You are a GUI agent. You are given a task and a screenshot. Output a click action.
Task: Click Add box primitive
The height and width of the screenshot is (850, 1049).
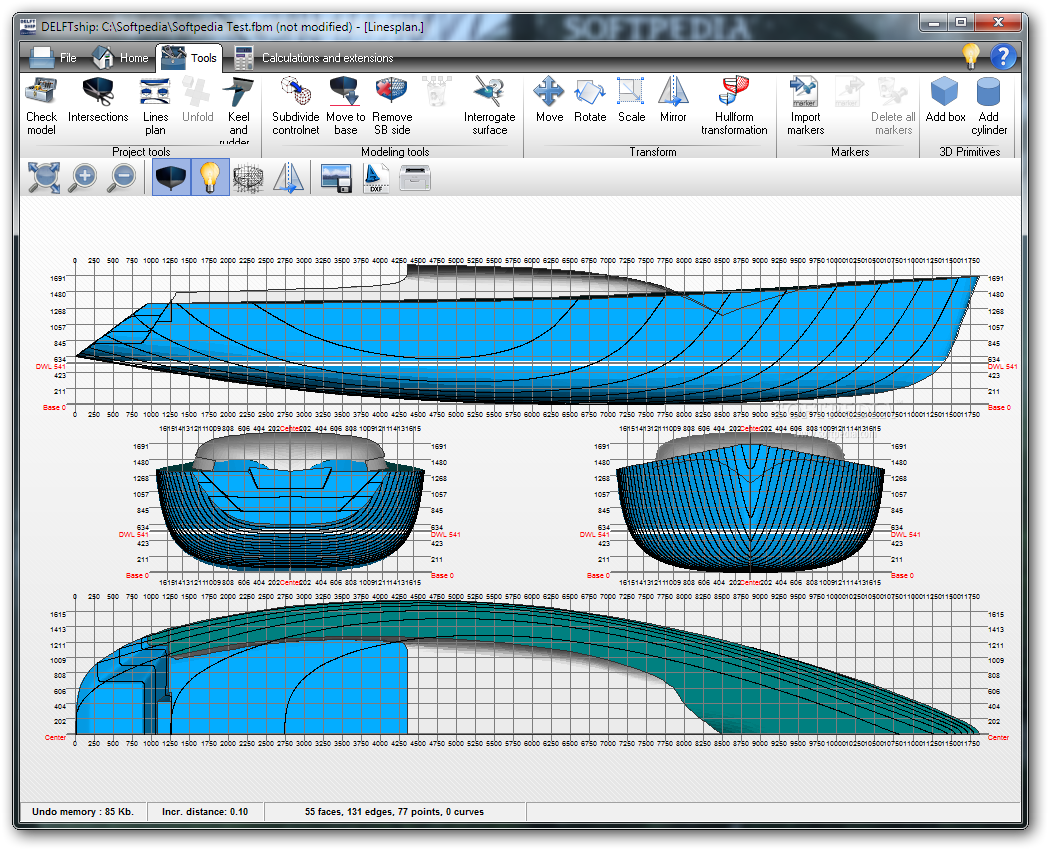click(x=945, y=100)
